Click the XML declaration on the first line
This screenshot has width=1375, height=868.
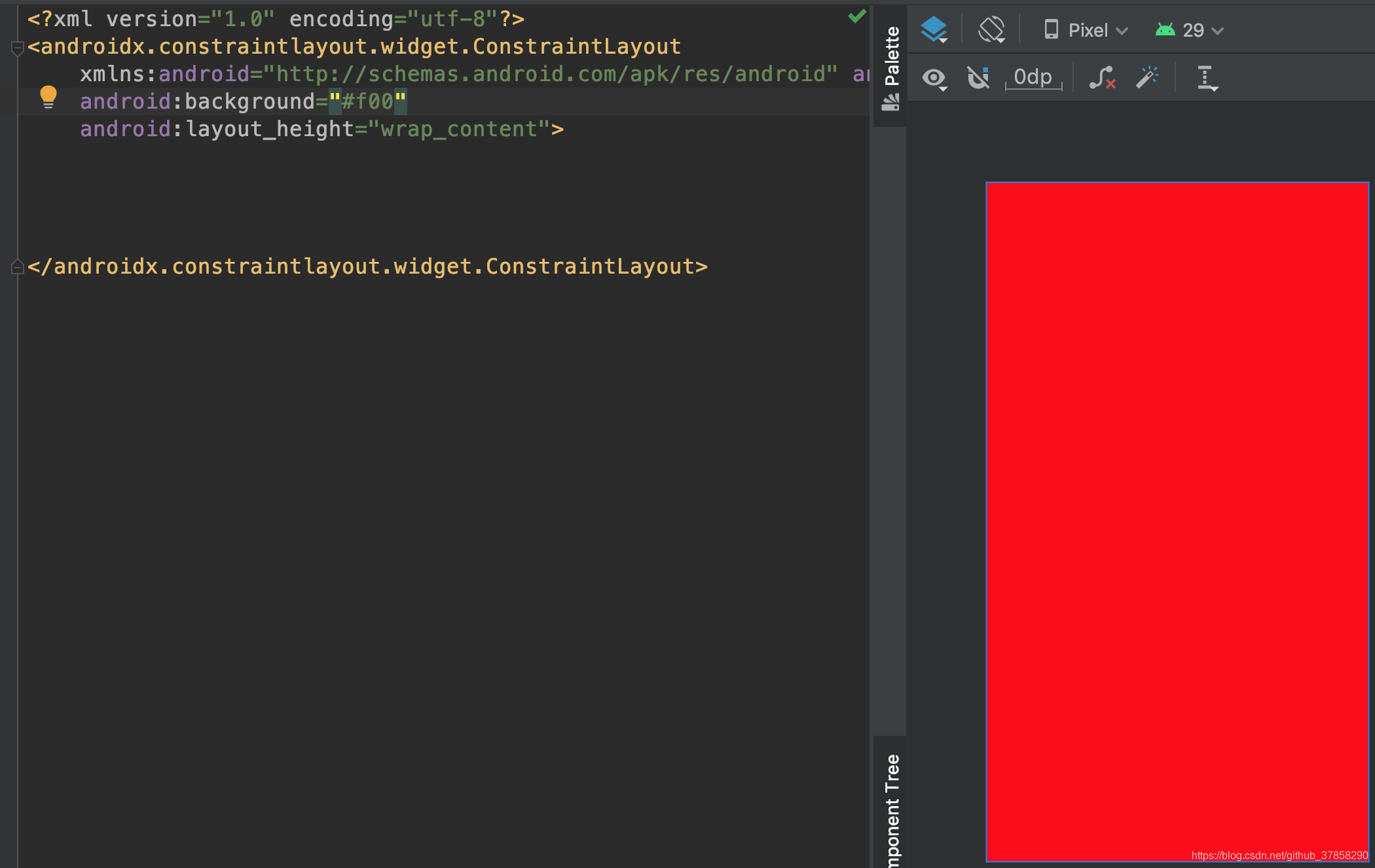click(x=276, y=19)
